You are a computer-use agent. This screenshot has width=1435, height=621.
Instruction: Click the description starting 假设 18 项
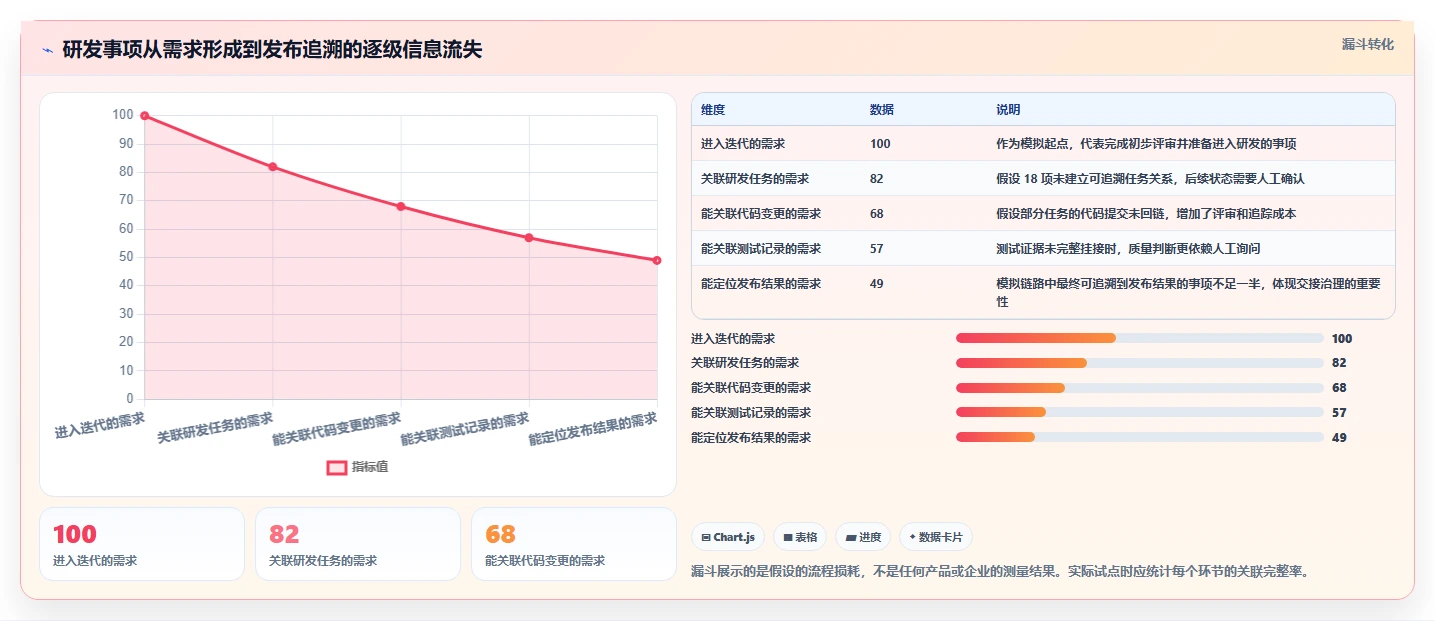[1150, 179]
